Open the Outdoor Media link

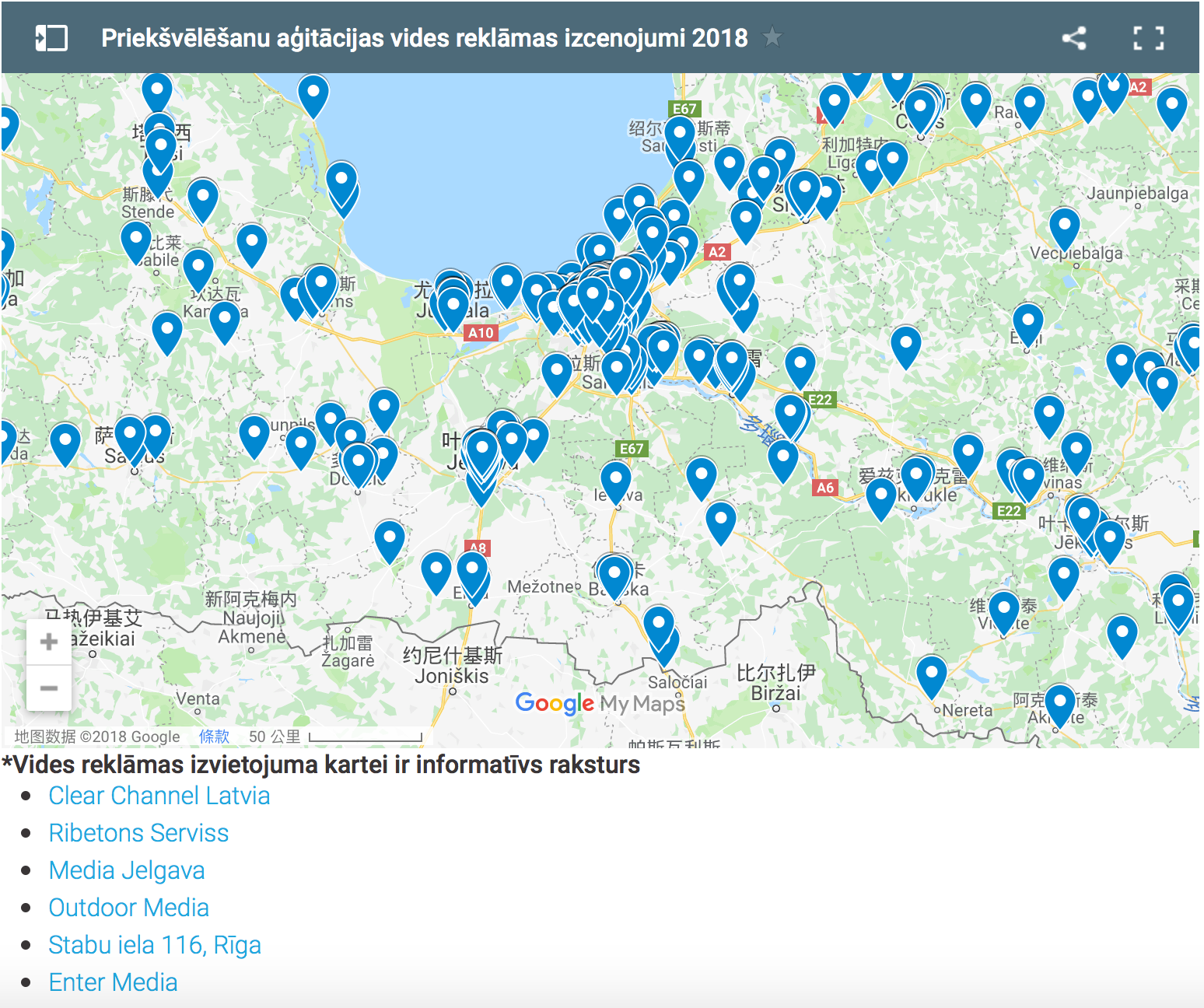pos(128,908)
